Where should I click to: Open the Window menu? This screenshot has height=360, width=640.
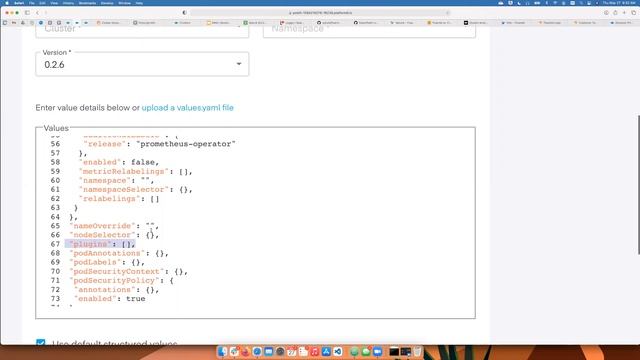(x=124, y=3)
